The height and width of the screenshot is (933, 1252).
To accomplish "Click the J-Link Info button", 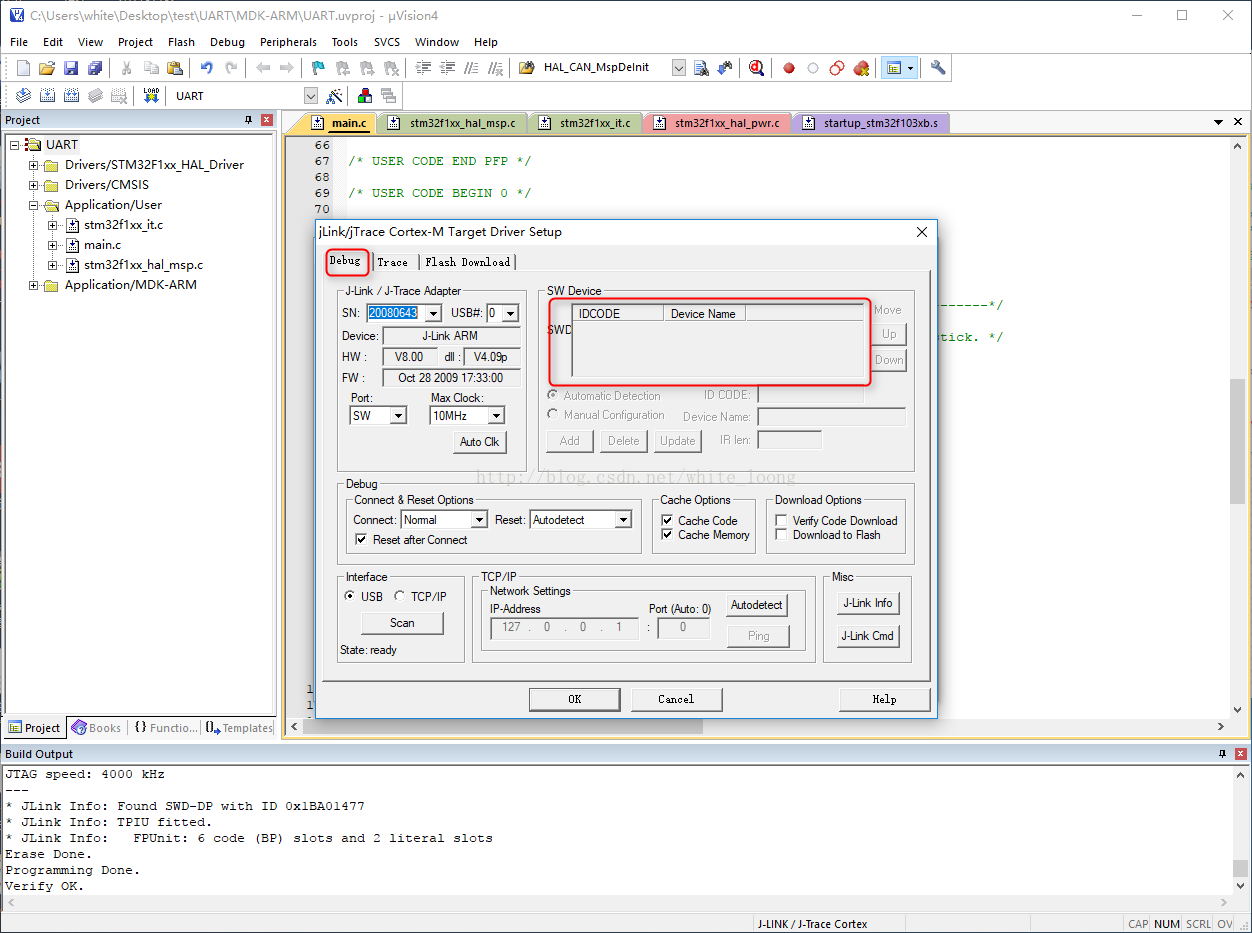I will pos(867,603).
